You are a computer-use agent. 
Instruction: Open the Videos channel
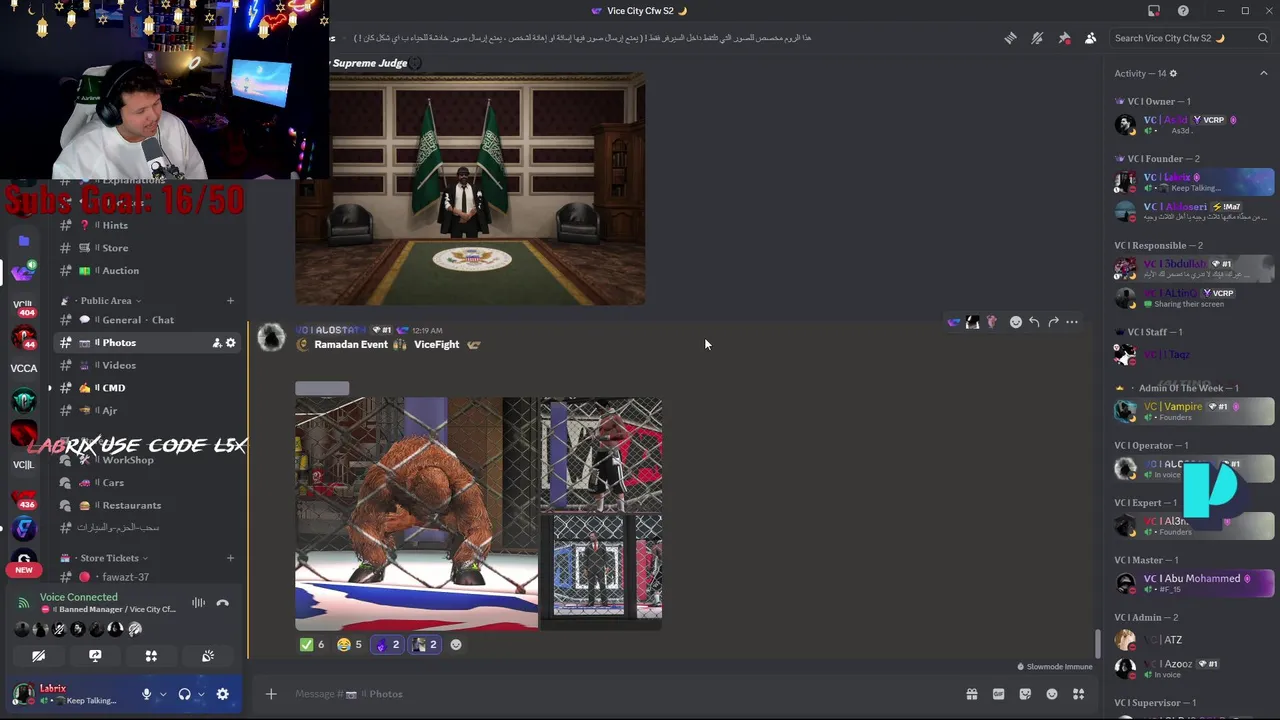[146, 365]
